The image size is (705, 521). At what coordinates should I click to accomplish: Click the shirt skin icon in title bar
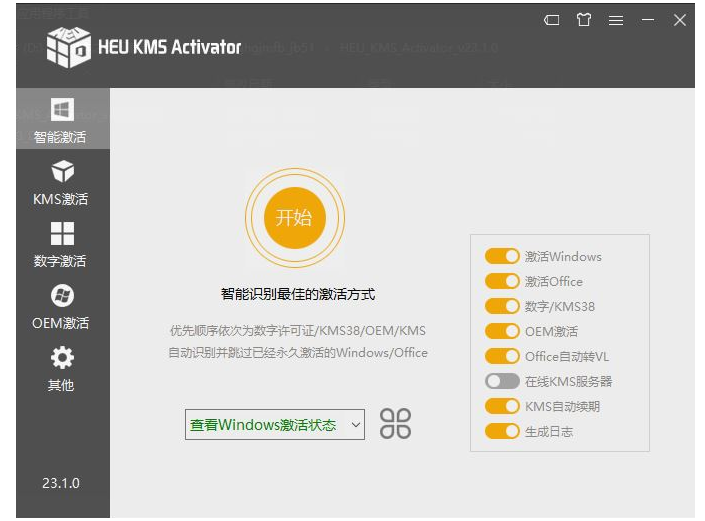[584, 20]
